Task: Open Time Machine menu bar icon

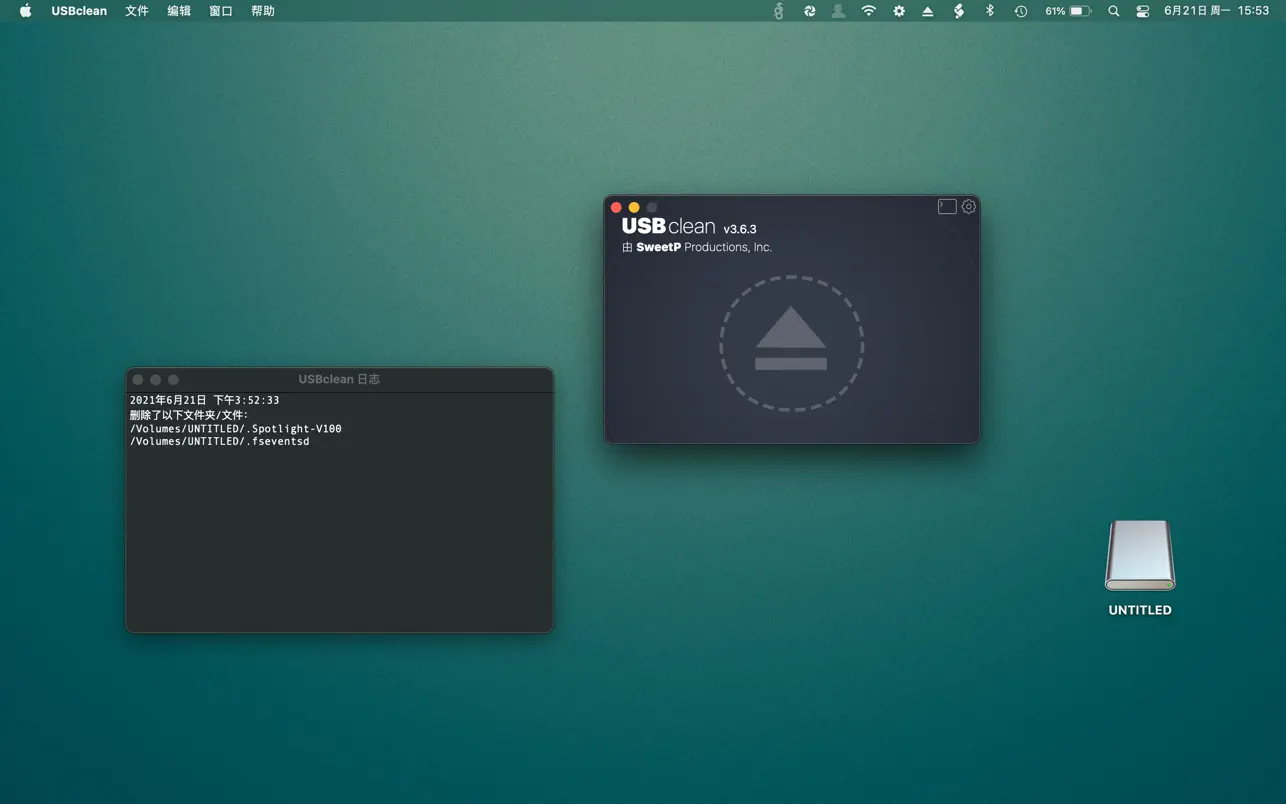Action: (x=1020, y=11)
